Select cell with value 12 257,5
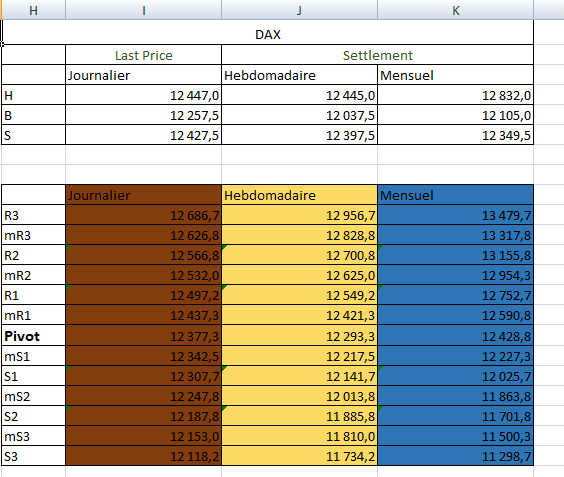 (x=144, y=115)
